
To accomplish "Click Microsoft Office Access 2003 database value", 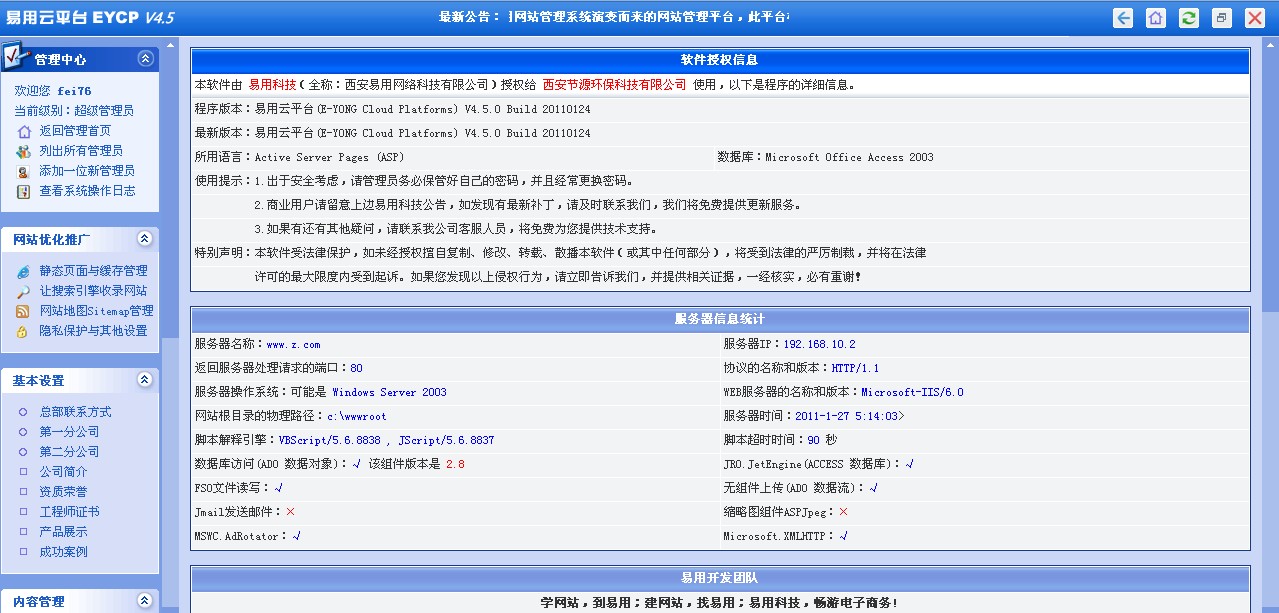I will (x=849, y=157).
